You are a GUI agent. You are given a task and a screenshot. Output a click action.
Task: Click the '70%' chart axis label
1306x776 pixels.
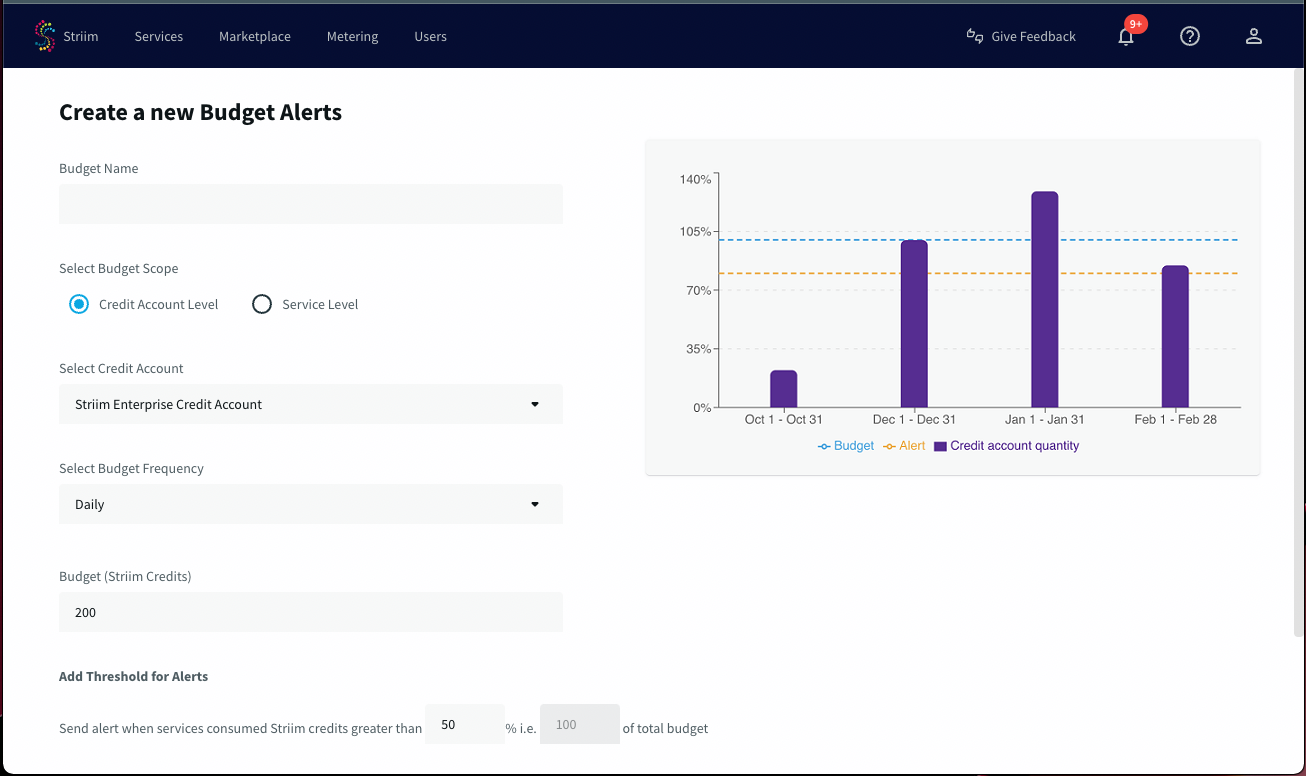point(698,290)
